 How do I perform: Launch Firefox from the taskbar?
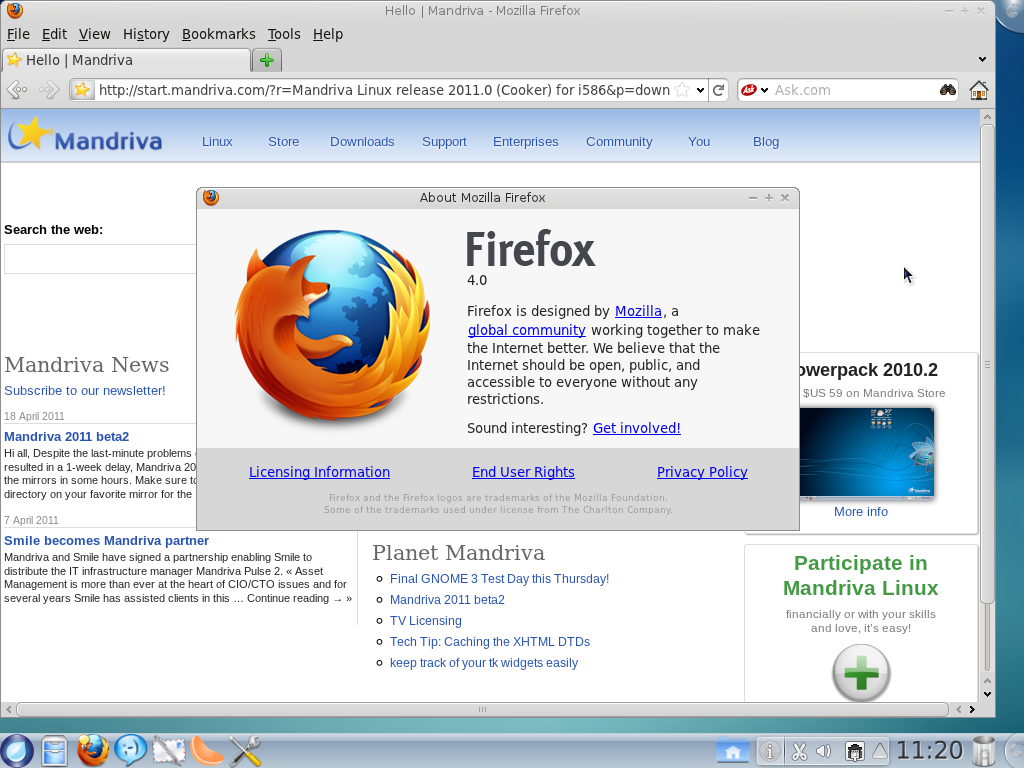pyautogui.click(x=93, y=750)
